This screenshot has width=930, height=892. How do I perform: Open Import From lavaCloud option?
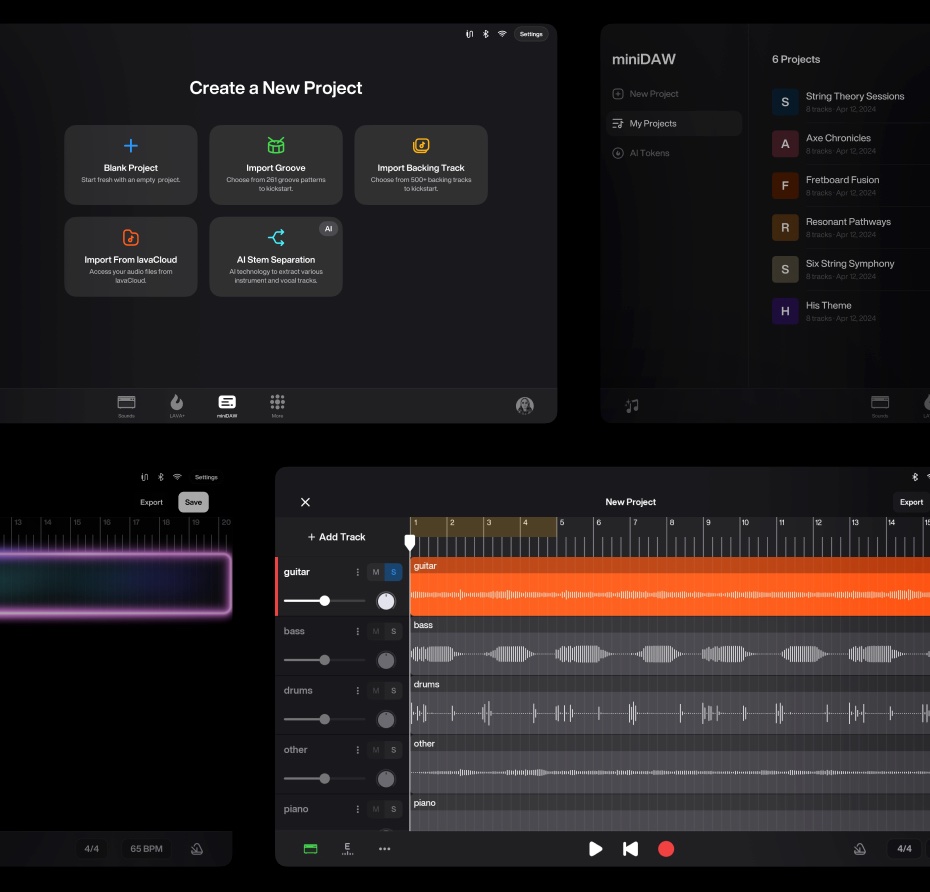[131, 256]
